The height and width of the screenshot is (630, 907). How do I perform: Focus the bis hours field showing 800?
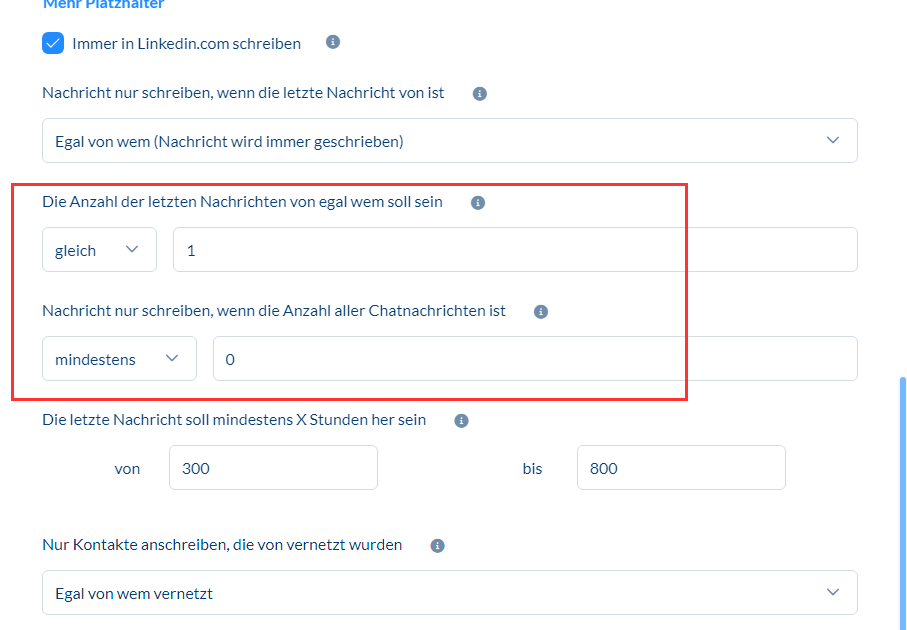click(681, 468)
